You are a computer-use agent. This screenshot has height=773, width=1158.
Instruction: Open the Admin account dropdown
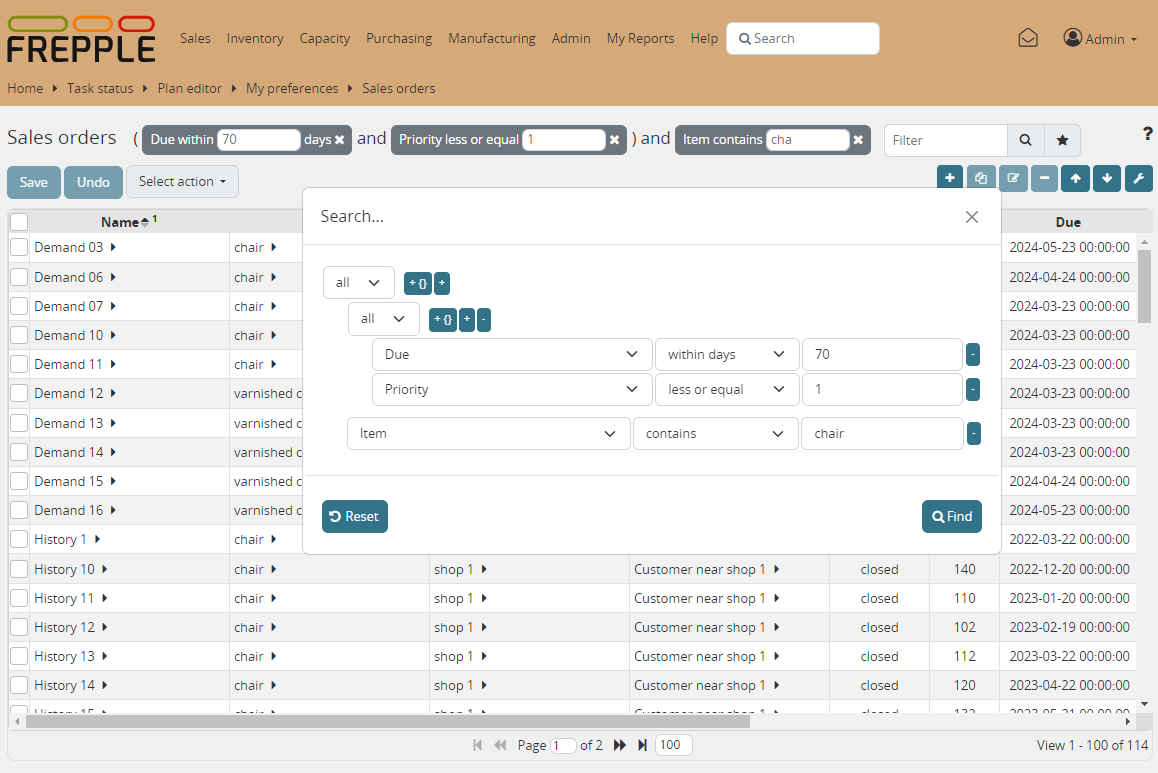point(1100,38)
